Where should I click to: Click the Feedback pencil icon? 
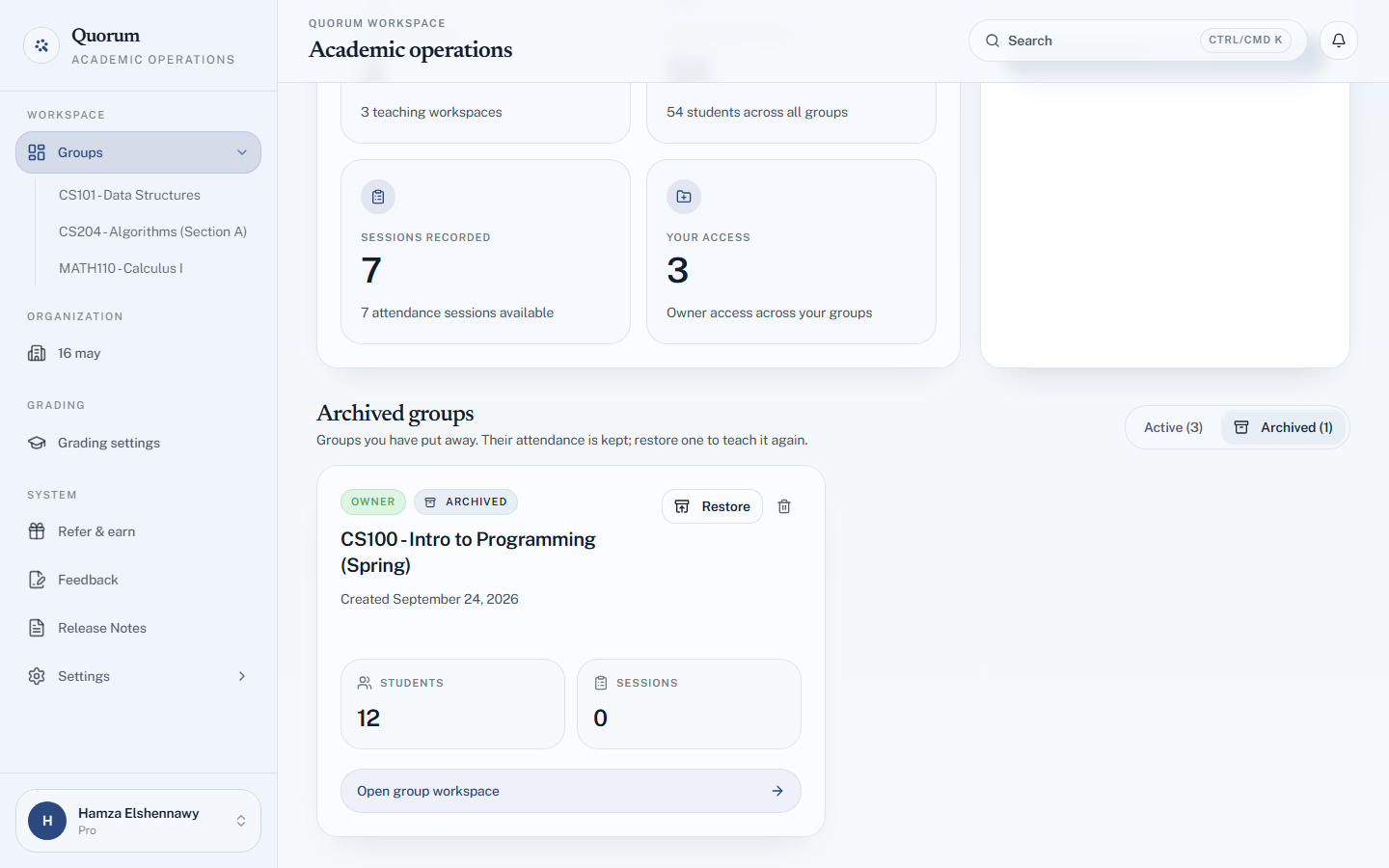coord(37,580)
